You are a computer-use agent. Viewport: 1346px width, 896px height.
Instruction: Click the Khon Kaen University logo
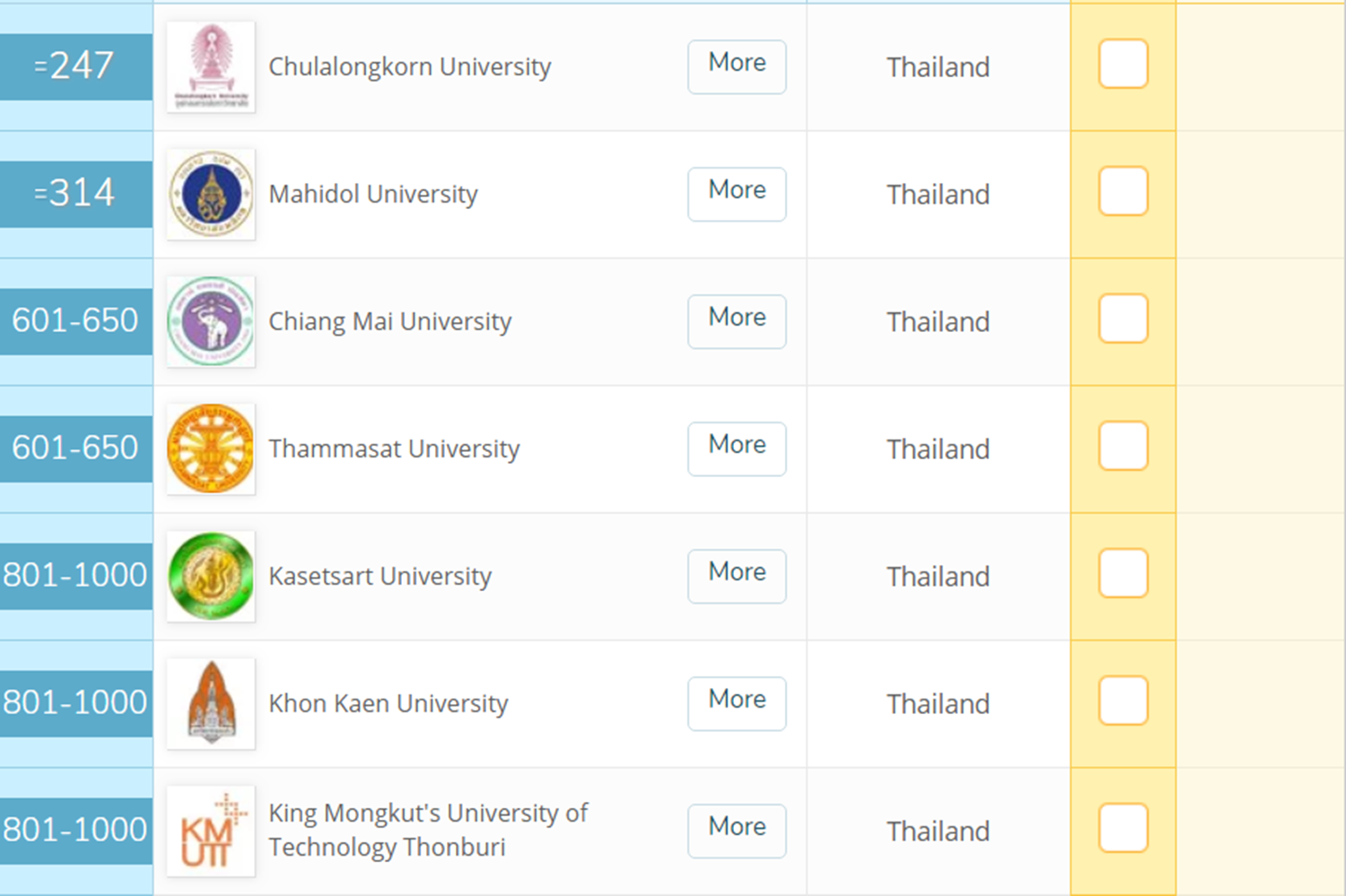[x=211, y=704]
